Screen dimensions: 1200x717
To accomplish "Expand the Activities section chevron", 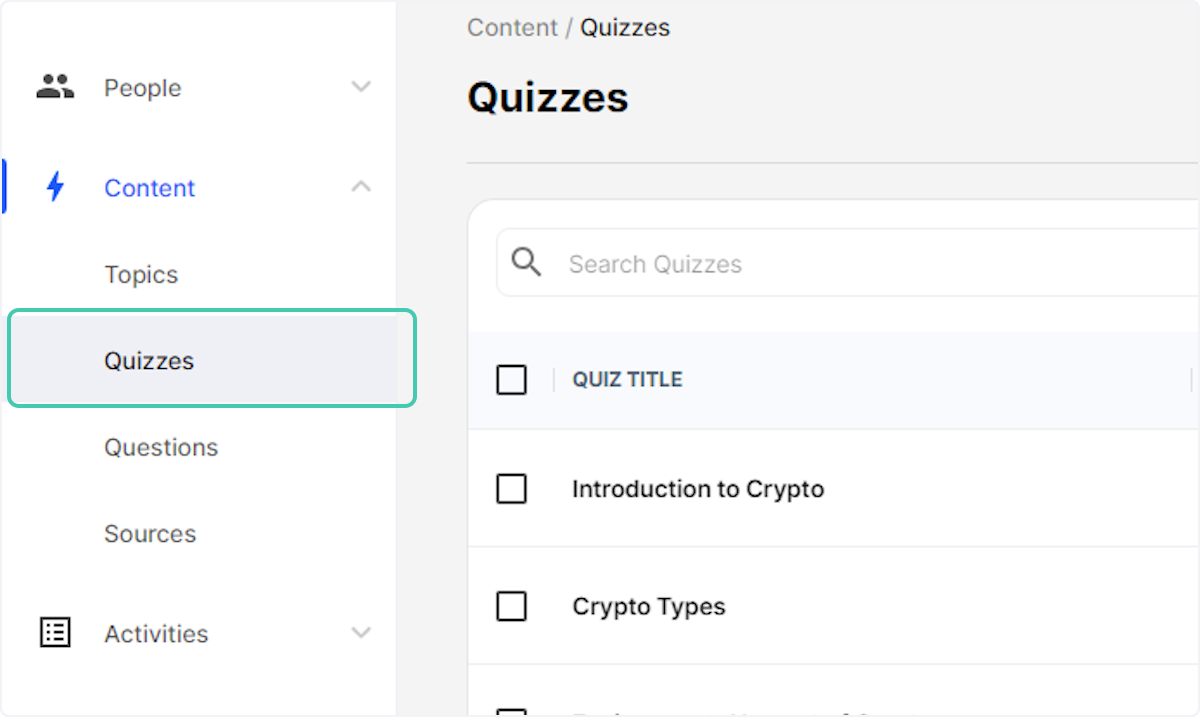I will coord(361,632).
